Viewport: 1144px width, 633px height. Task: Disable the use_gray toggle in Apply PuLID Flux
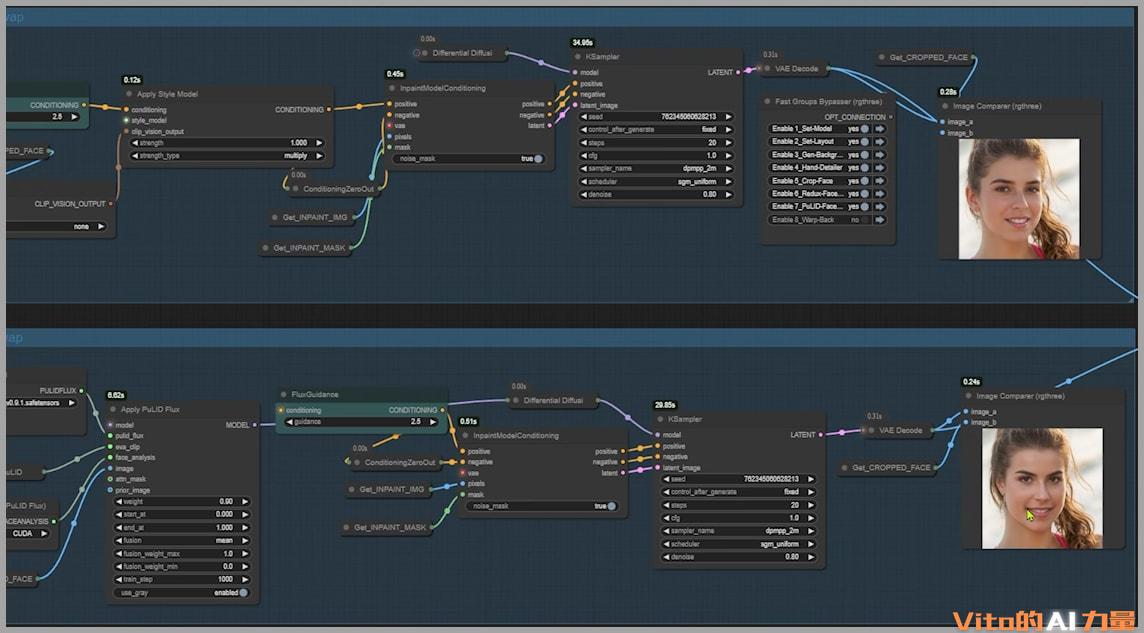click(244, 593)
